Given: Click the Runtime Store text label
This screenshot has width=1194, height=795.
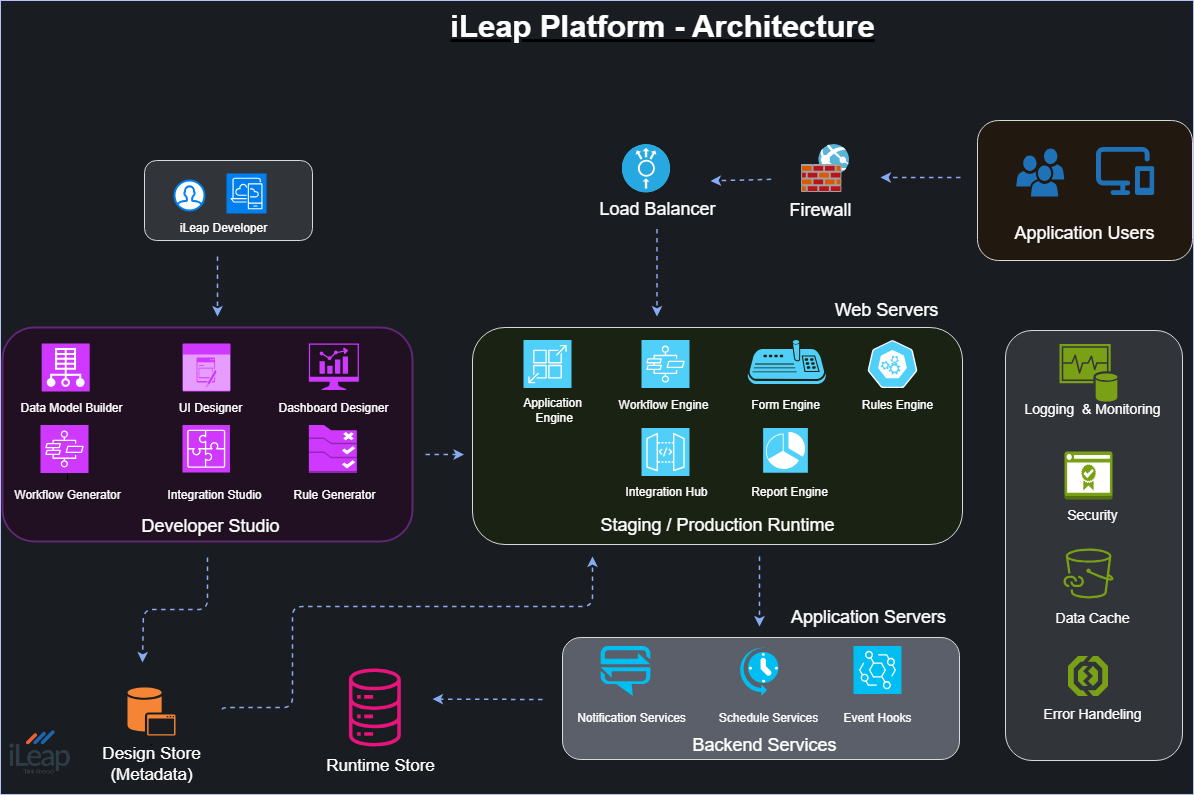Looking at the screenshot, I should [x=380, y=765].
